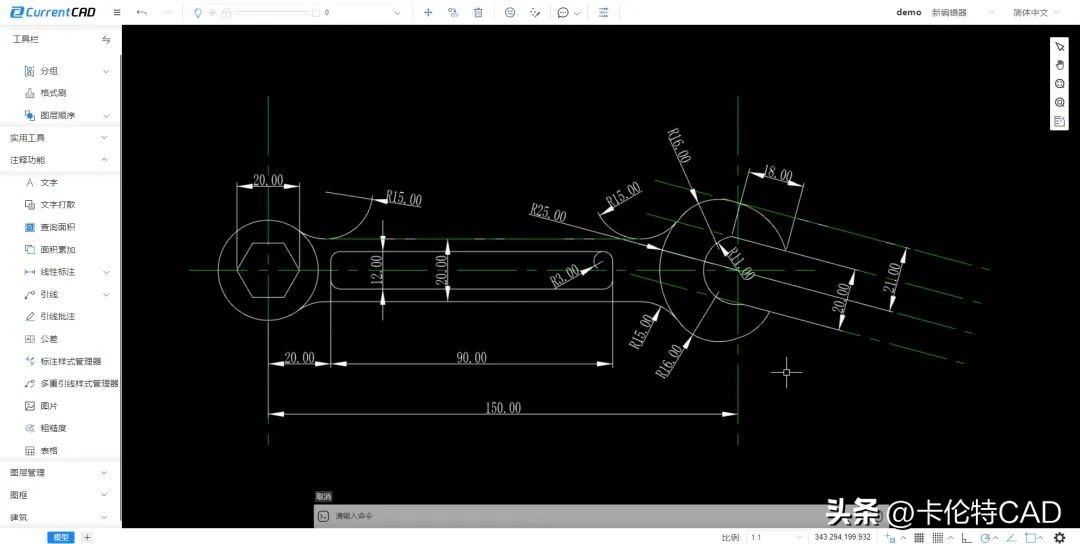Open the layer 0 dropdown list
This screenshot has height=544, width=1080.
[x=397, y=12]
